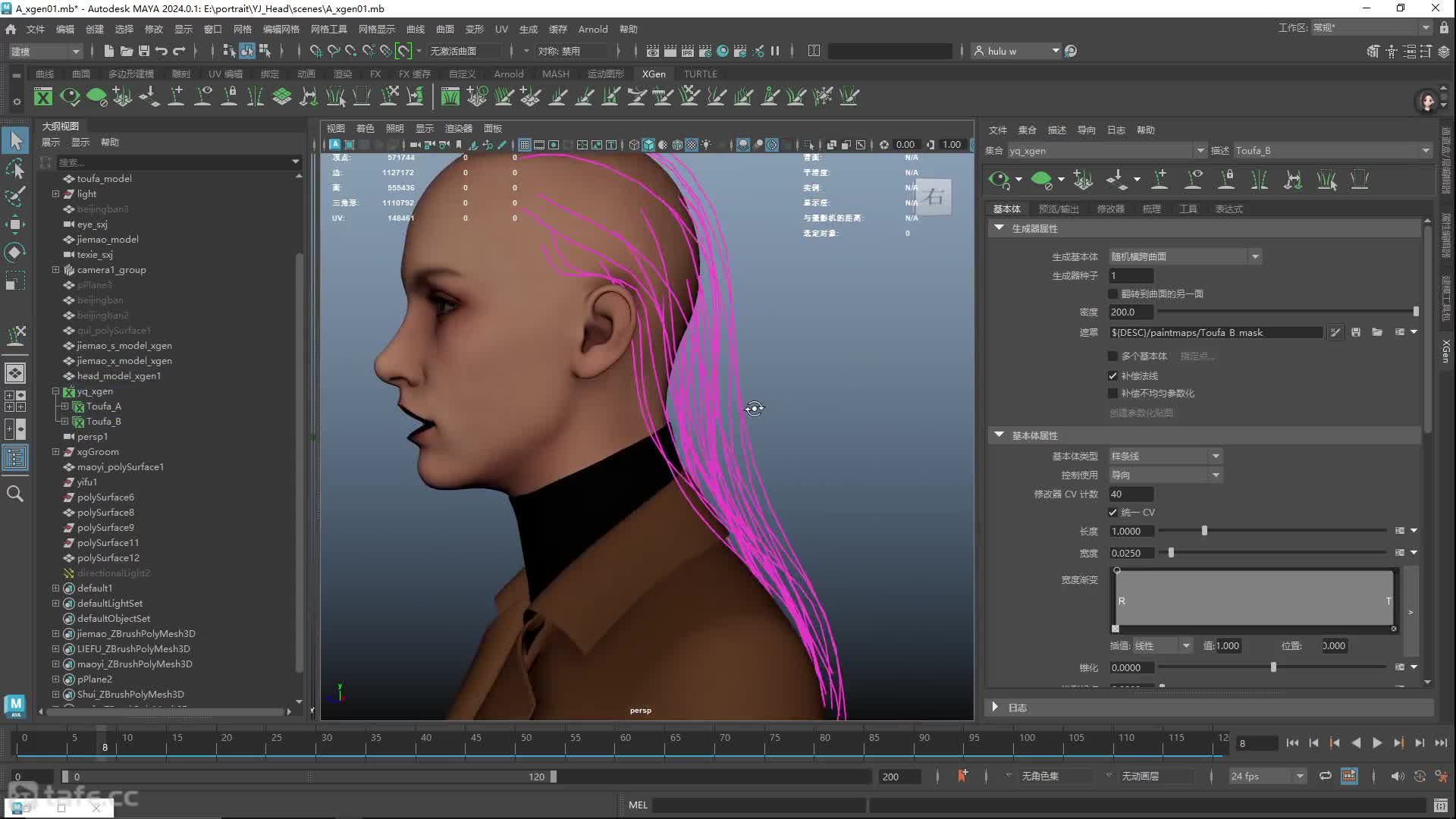The height and width of the screenshot is (819, 1456).
Task: Open the UV menu in menu bar
Action: click(501, 29)
